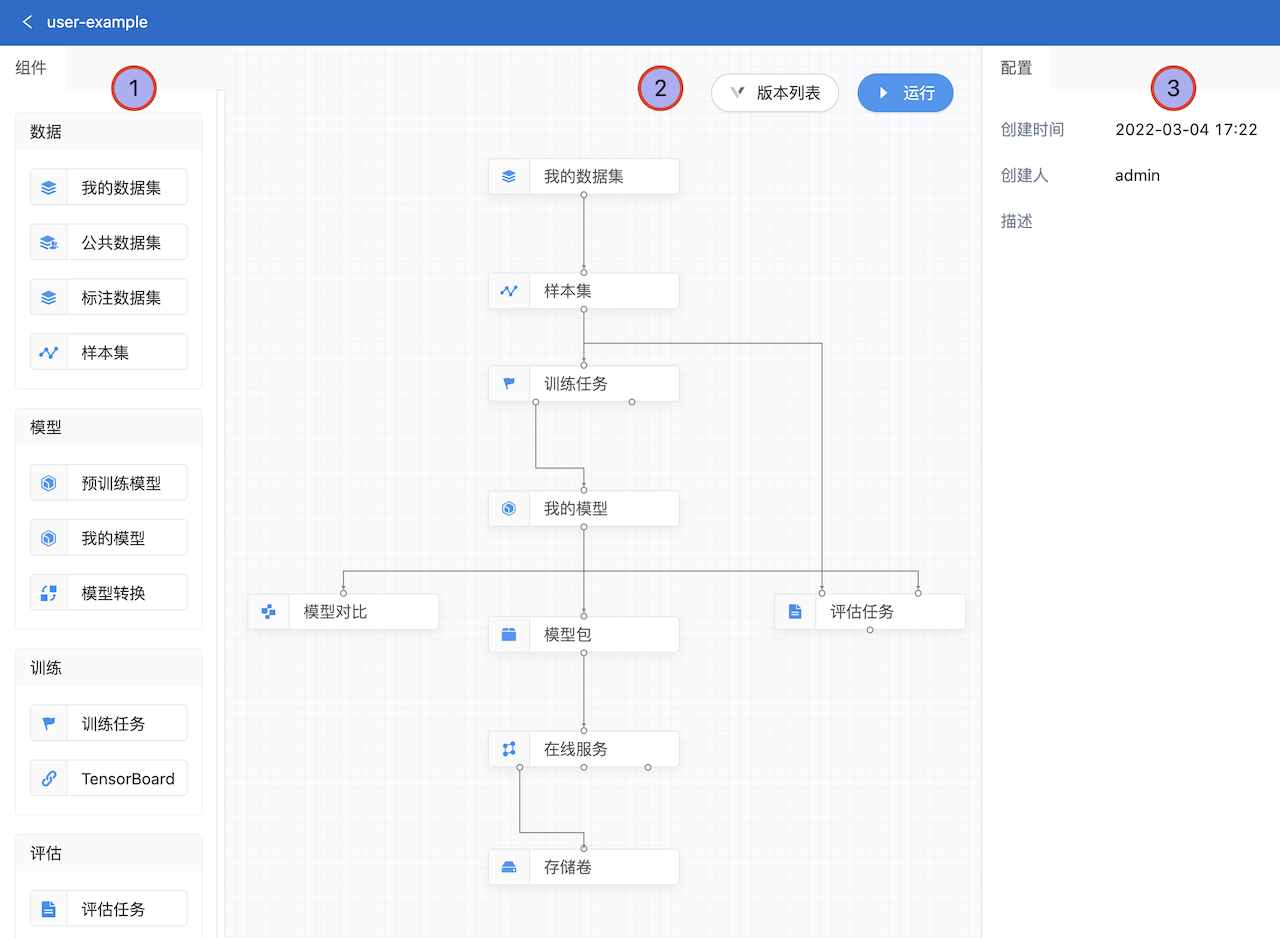This screenshot has width=1280, height=938.
Task: Click 训练任务 node flag icon on canvas
Action: coord(509,383)
